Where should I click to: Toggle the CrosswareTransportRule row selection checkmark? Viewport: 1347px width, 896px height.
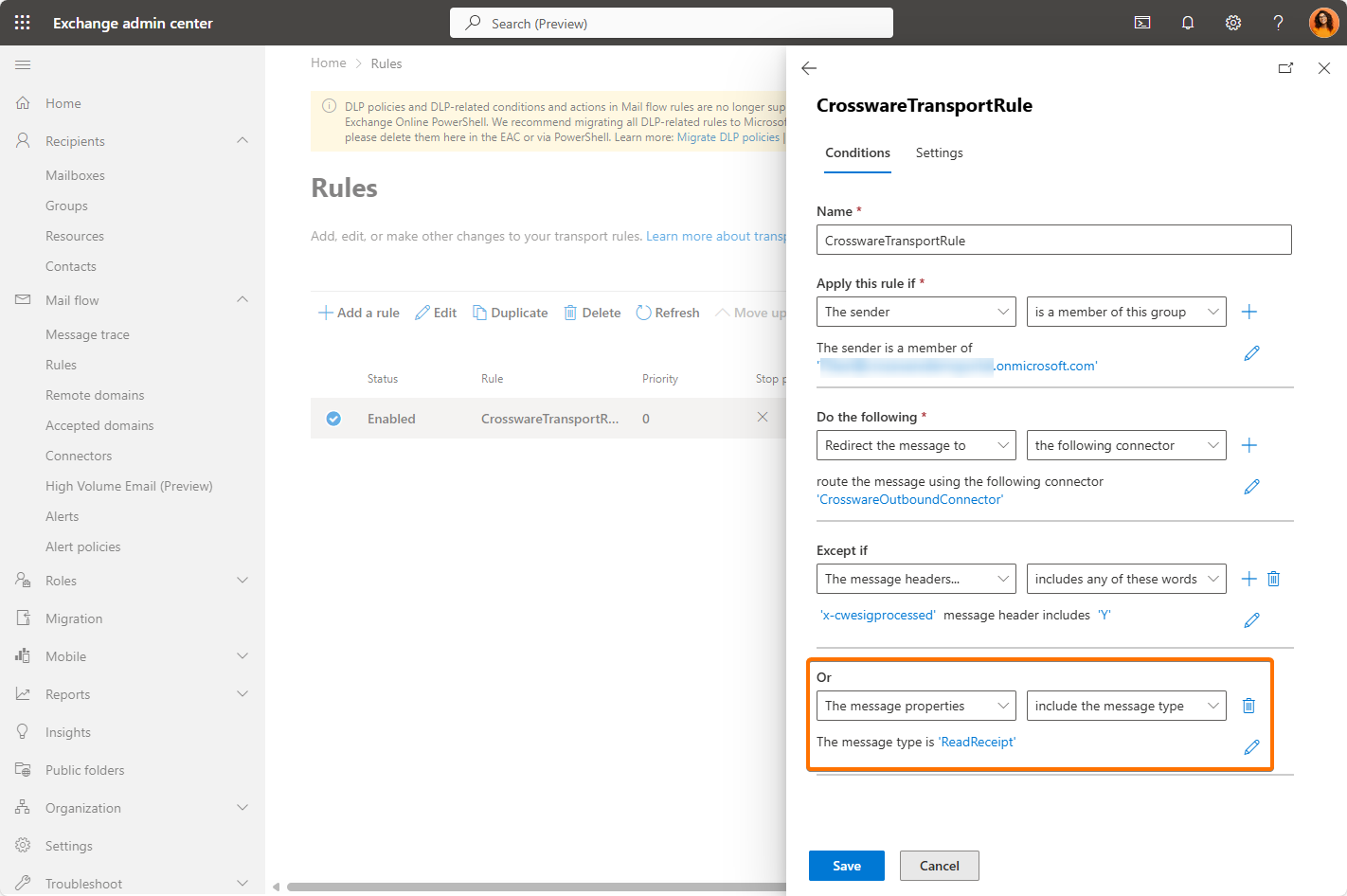pos(333,419)
